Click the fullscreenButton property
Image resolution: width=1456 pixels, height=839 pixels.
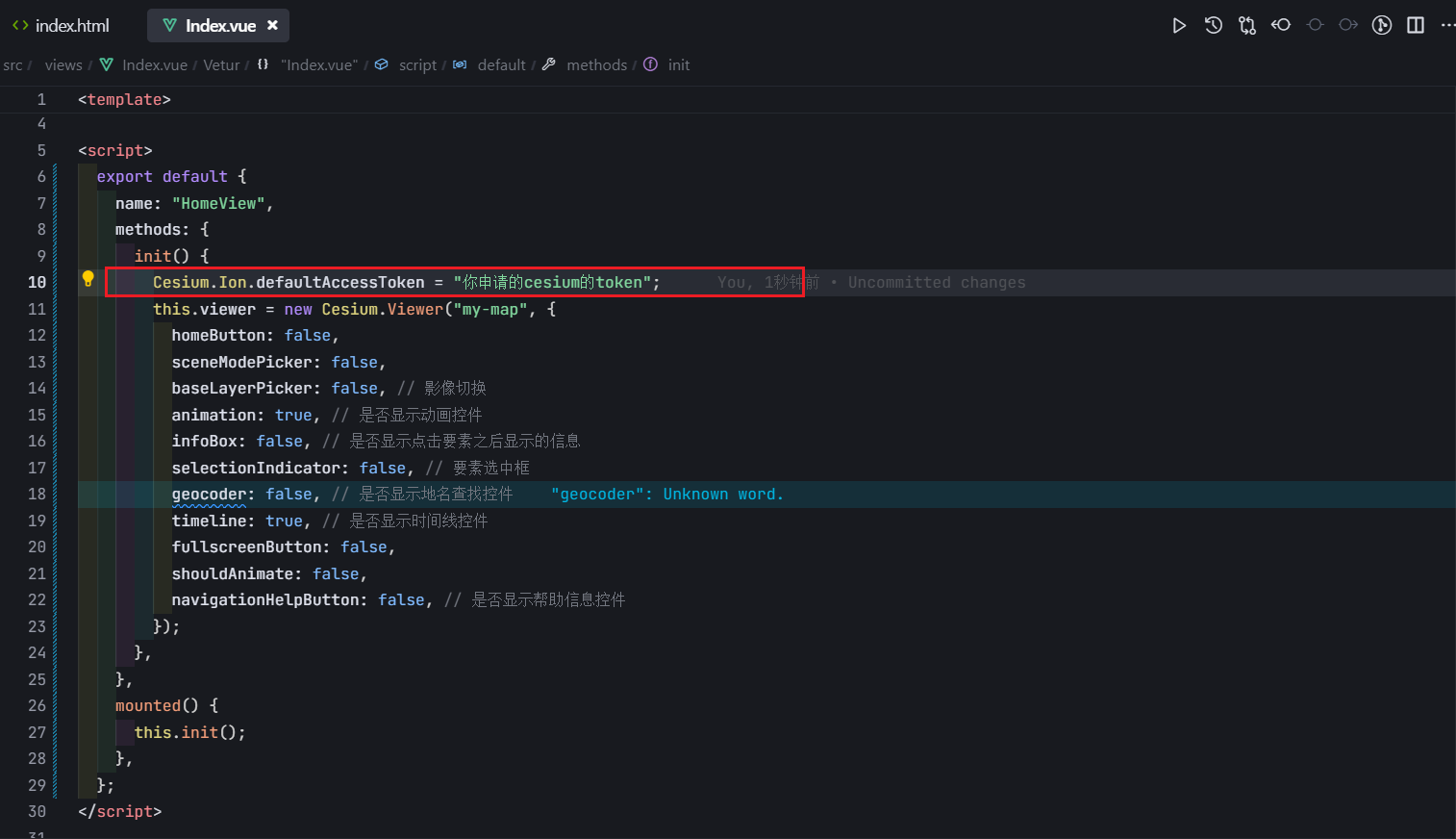click(246, 547)
